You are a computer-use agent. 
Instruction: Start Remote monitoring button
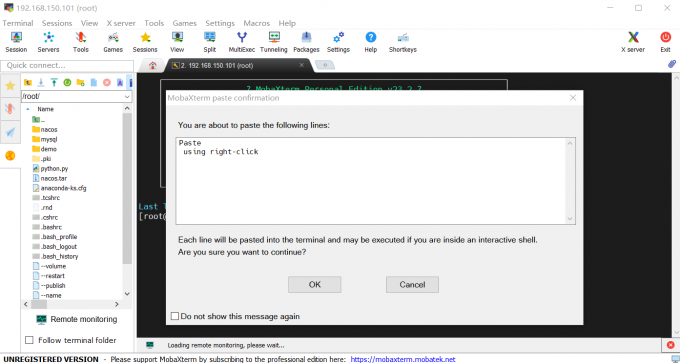click(76, 319)
